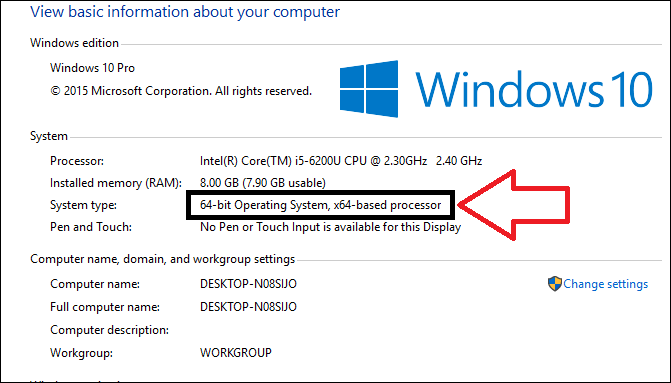671x383 pixels.
Task: Click the 8.00 GB installed memory value
Action: [x=263, y=183]
